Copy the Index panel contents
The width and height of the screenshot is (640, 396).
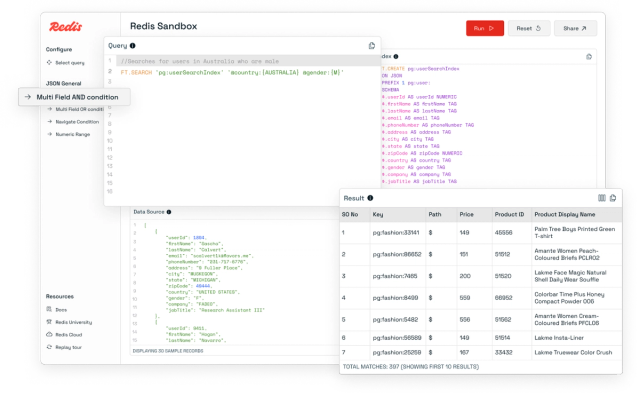589,57
